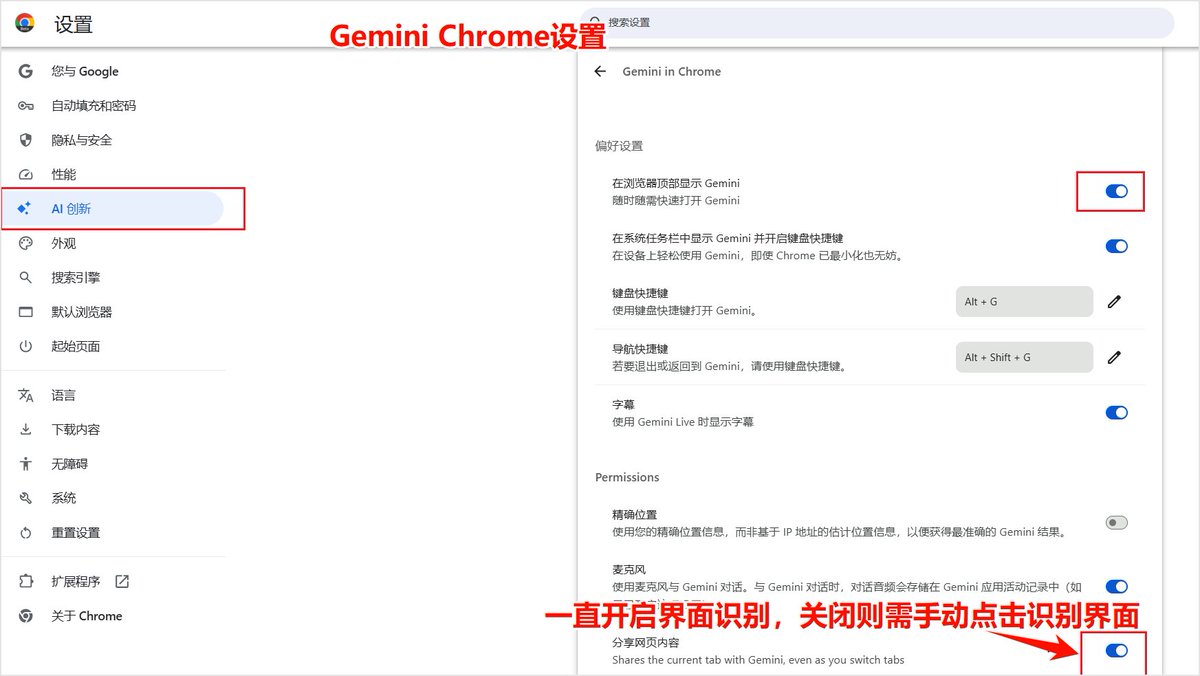The height and width of the screenshot is (676, 1200).
Task: Click the 设置 page heading
Action: coord(74,24)
